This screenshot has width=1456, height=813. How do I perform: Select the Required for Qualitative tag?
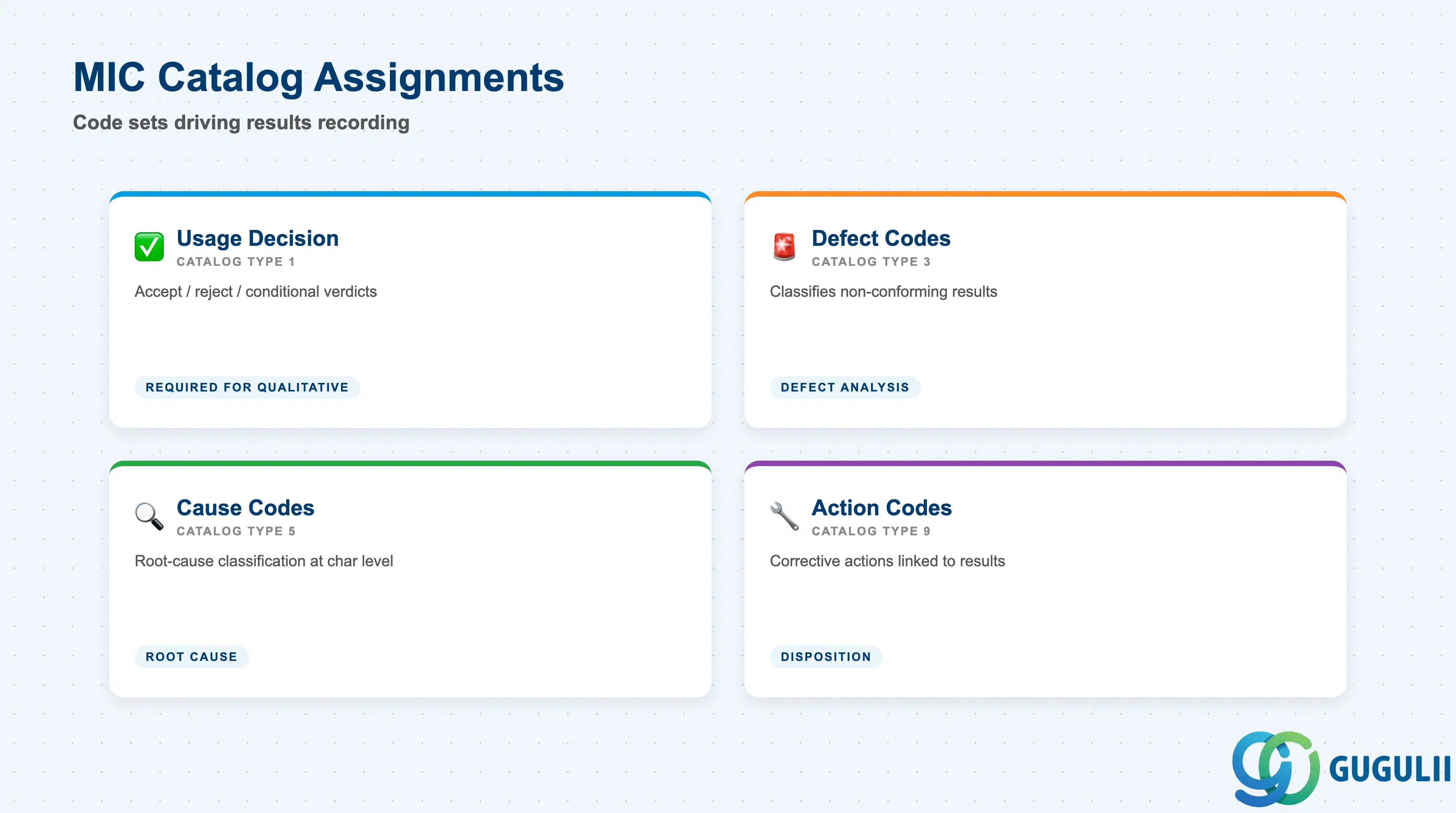coord(247,387)
